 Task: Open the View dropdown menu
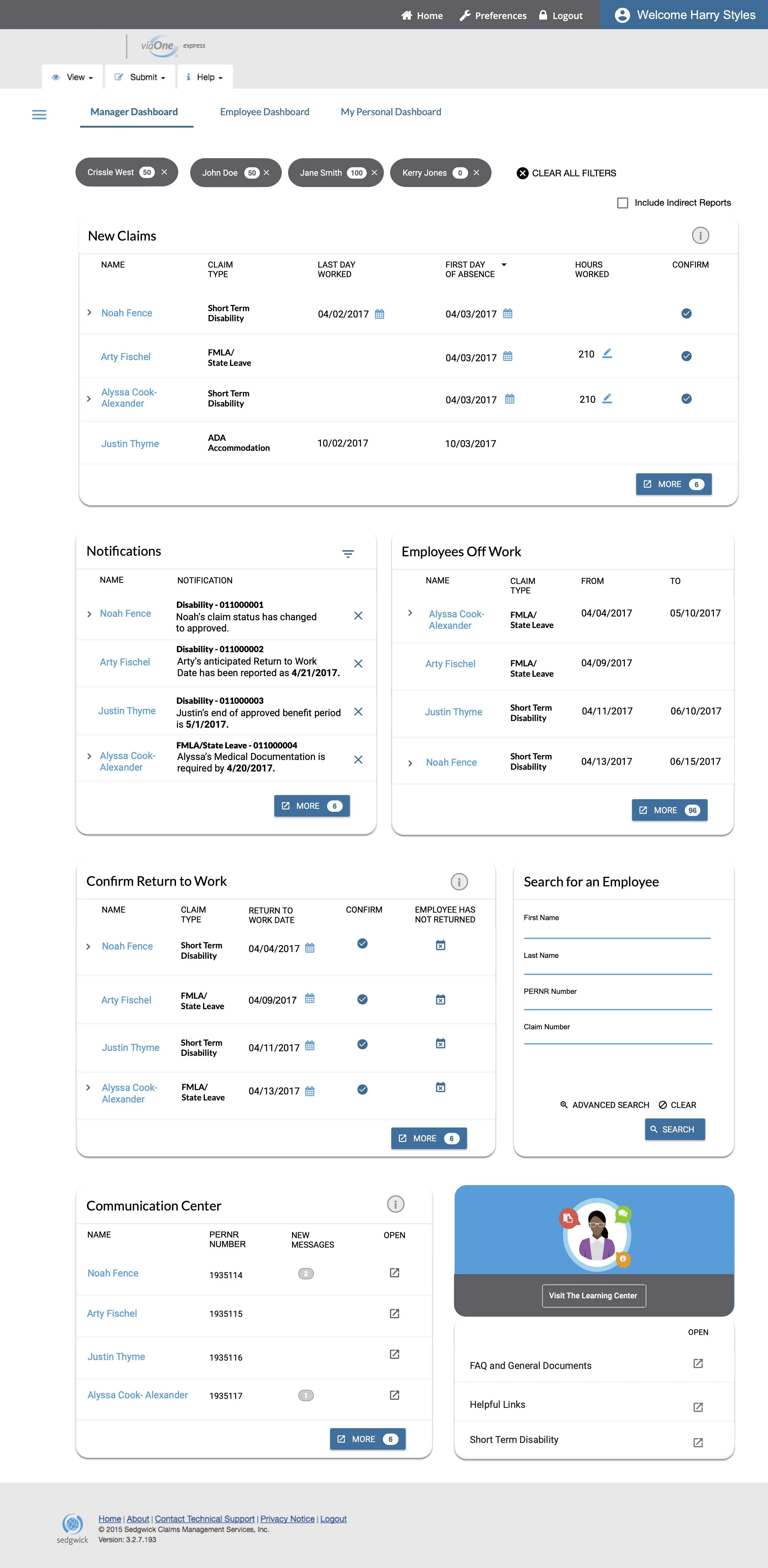(72, 77)
